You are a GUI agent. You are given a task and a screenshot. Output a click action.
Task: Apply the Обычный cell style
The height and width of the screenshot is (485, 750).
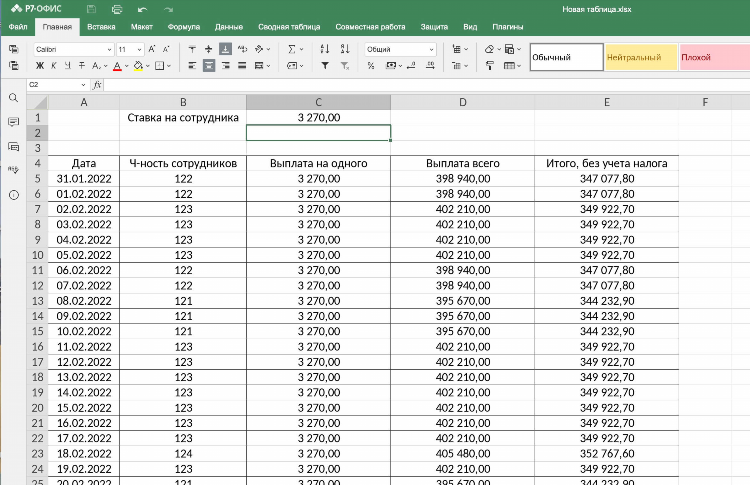(x=566, y=57)
